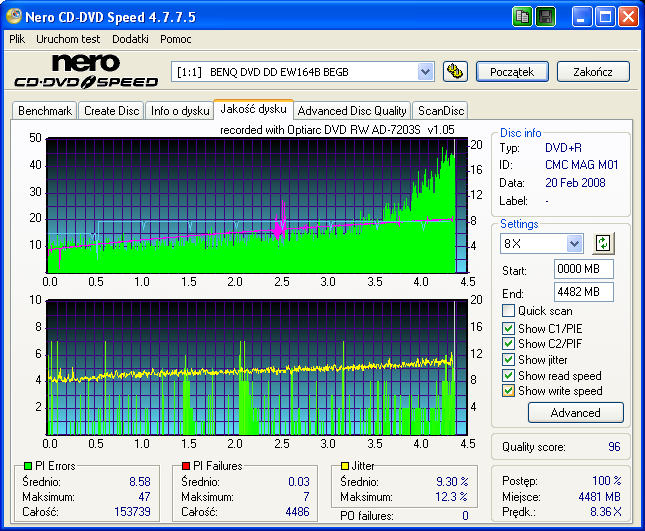Image resolution: width=645 pixels, height=531 pixels.
Task: Go to Advanced Disc Quality tab
Action: [x=352, y=111]
